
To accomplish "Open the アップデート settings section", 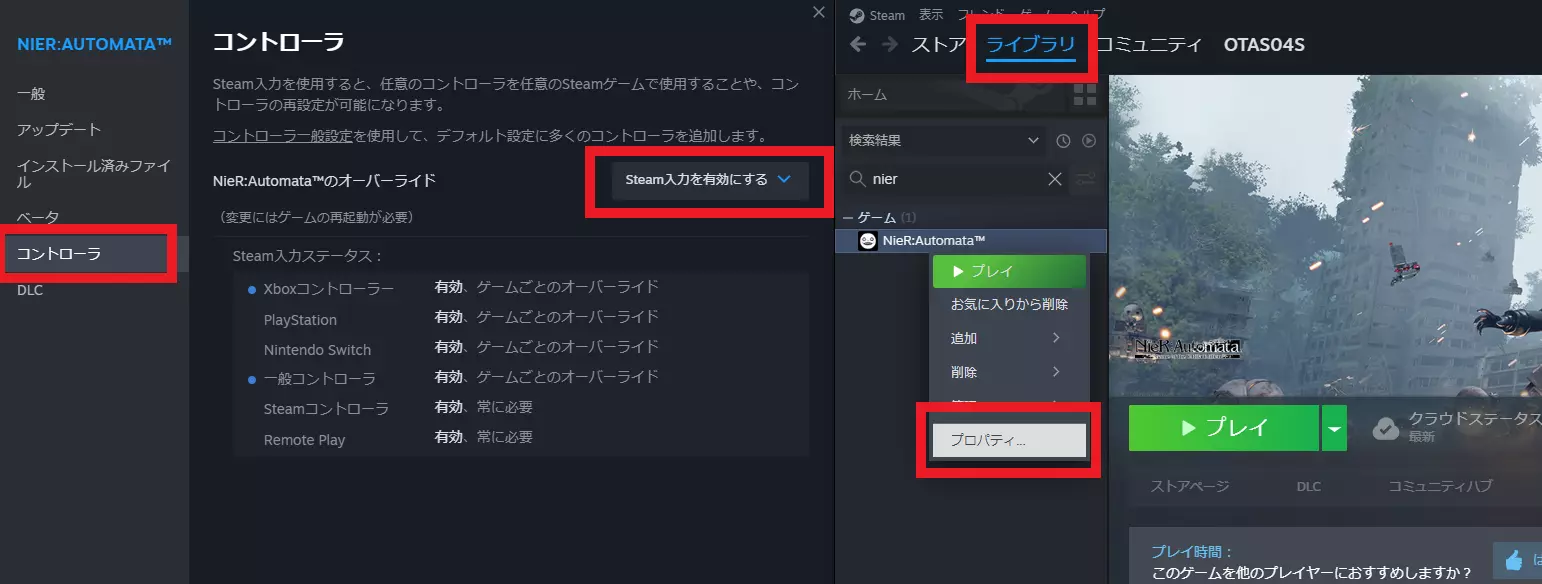I will click(59, 130).
